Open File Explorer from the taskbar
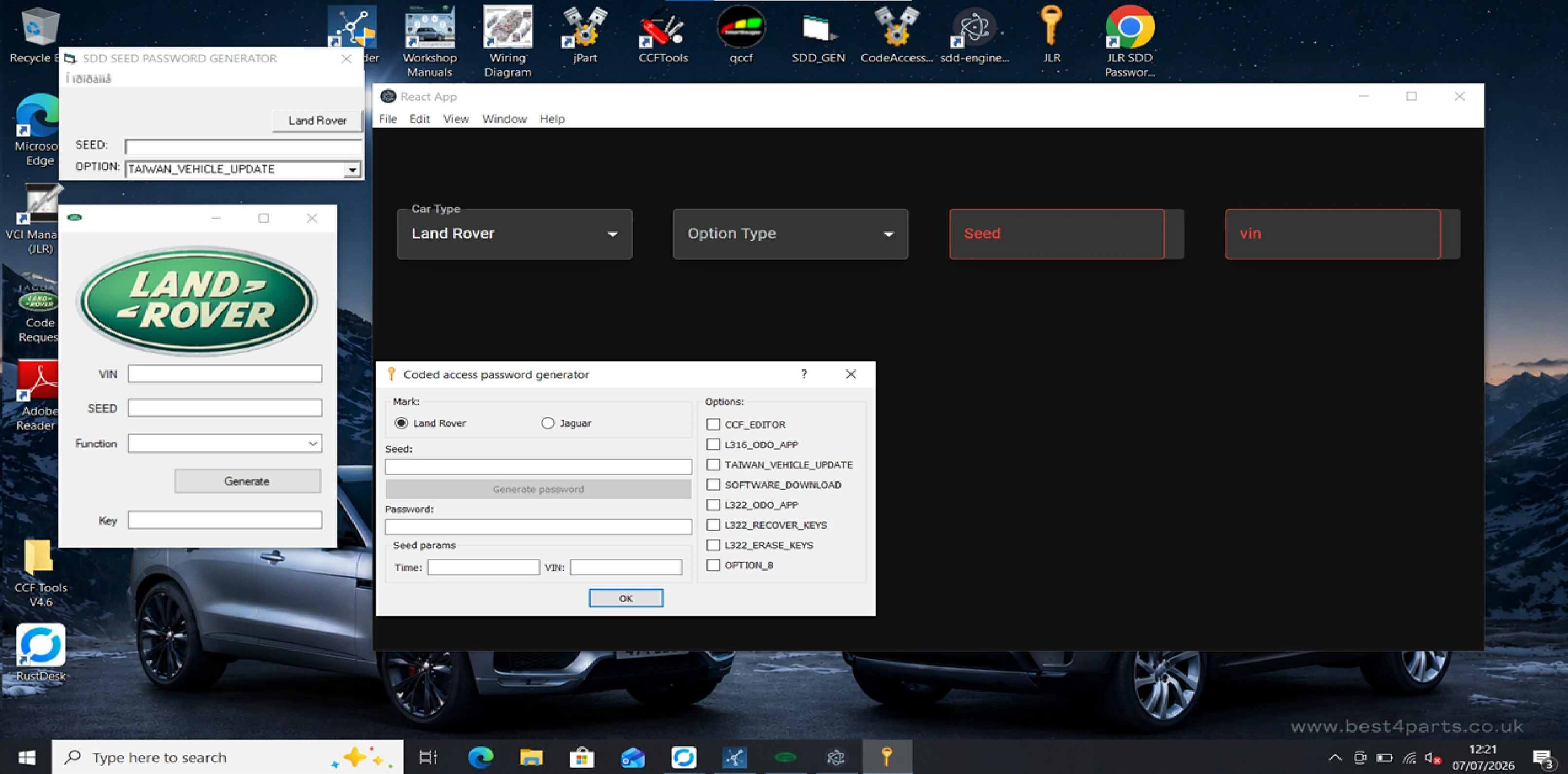 coord(531,757)
